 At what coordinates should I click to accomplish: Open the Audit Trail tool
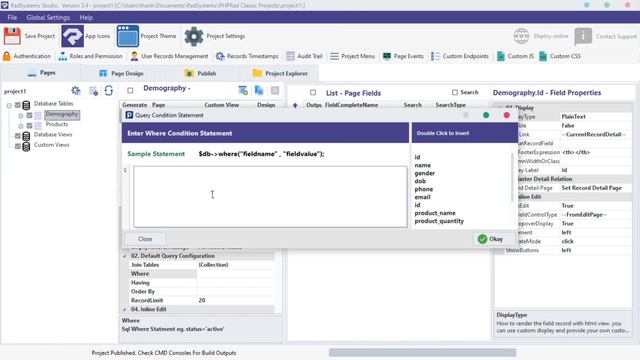coord(304,56)
